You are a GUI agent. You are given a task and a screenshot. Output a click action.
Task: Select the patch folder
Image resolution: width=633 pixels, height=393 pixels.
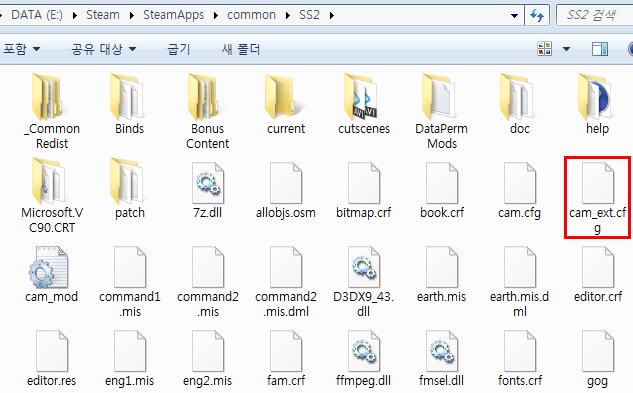129,188
